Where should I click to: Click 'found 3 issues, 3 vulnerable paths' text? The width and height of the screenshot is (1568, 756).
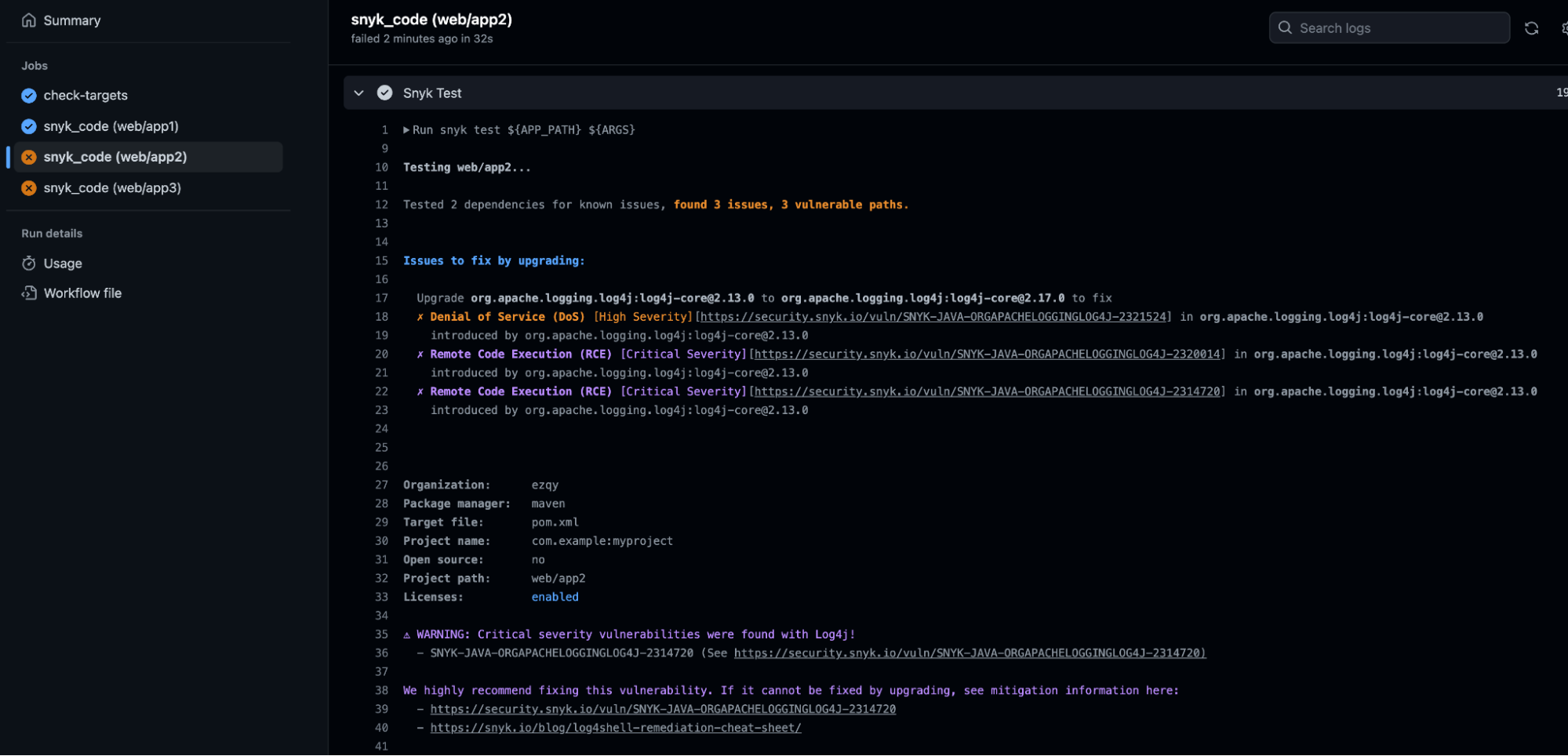[x=791, y=205]
